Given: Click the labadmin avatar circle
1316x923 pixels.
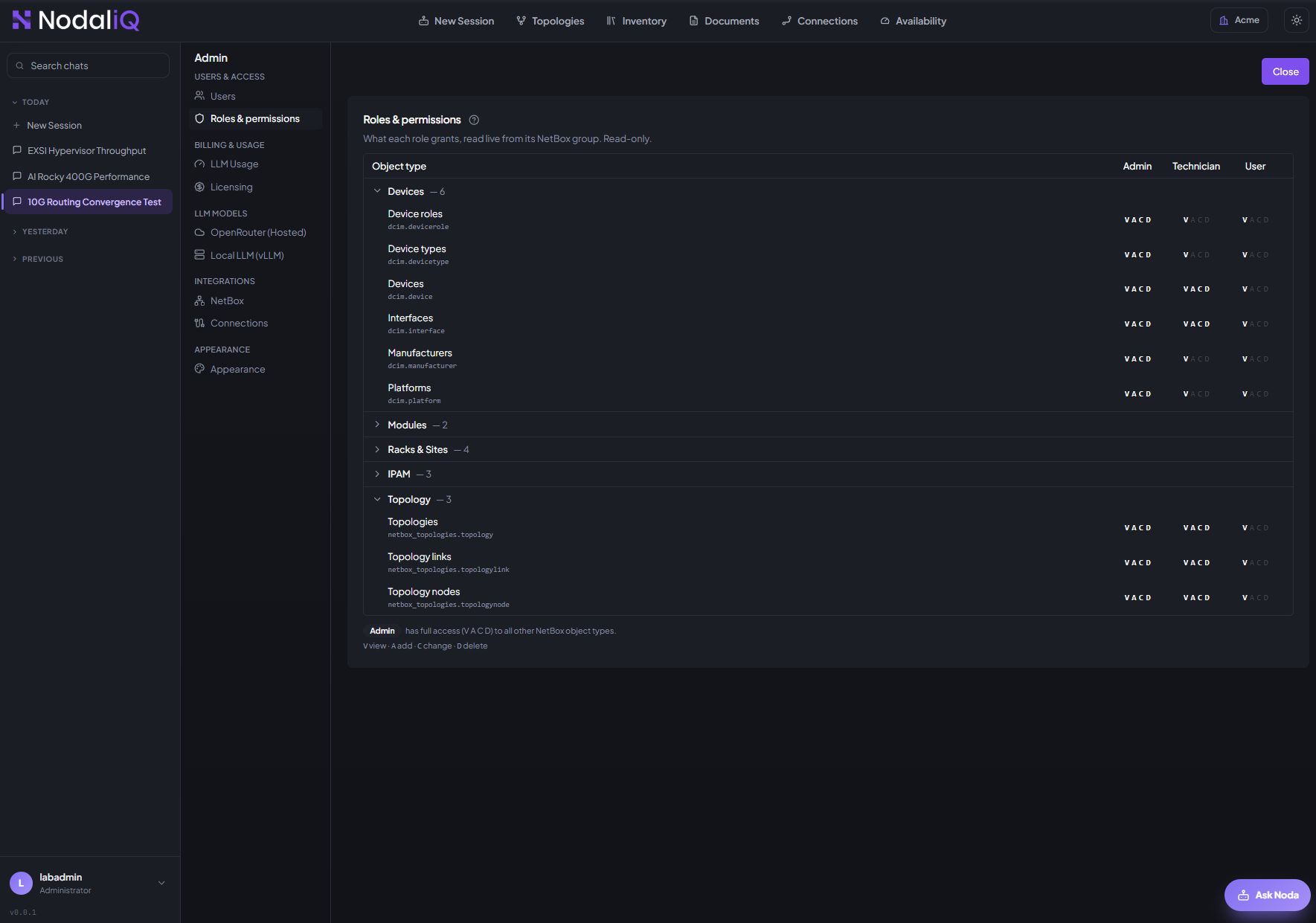Looking at the screenshot, I should (21, 883).
